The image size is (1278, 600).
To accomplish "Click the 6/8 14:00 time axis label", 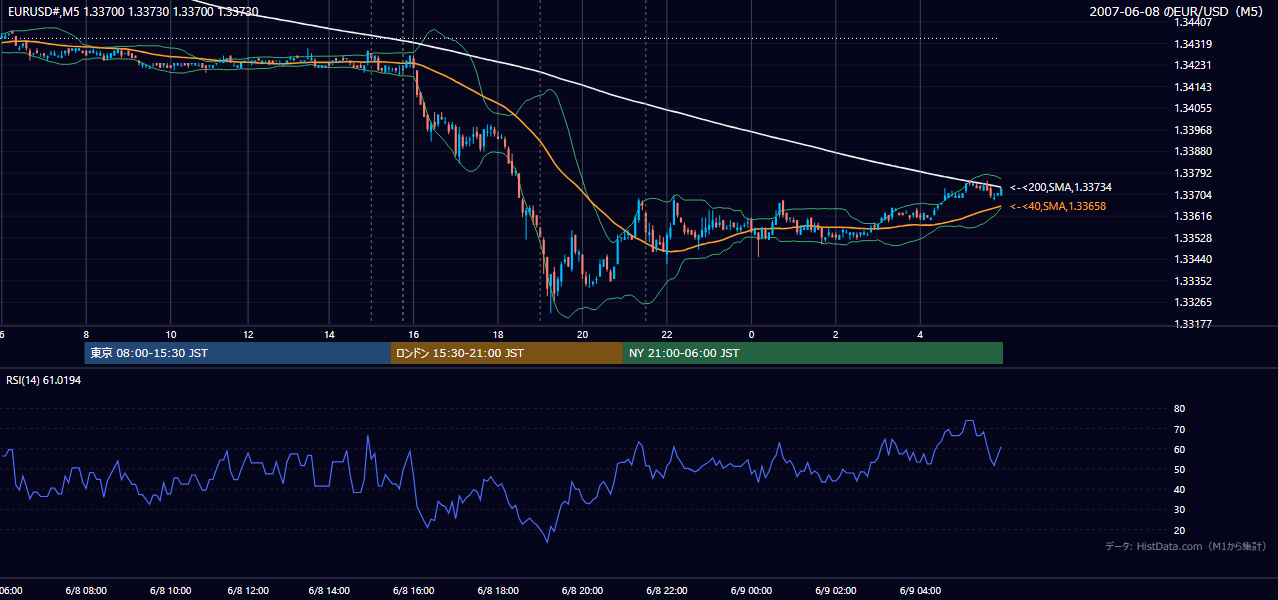I will click(x=329, y=590).
